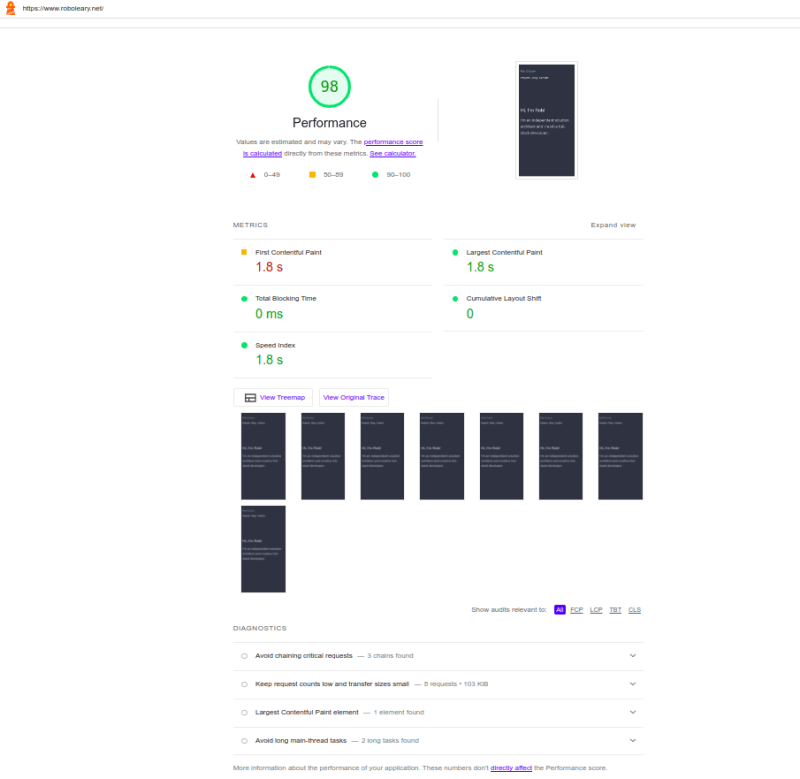Click the red triangle 0–49 legend icon
This screenshot has height=779, width=800.
pos(253,175)
